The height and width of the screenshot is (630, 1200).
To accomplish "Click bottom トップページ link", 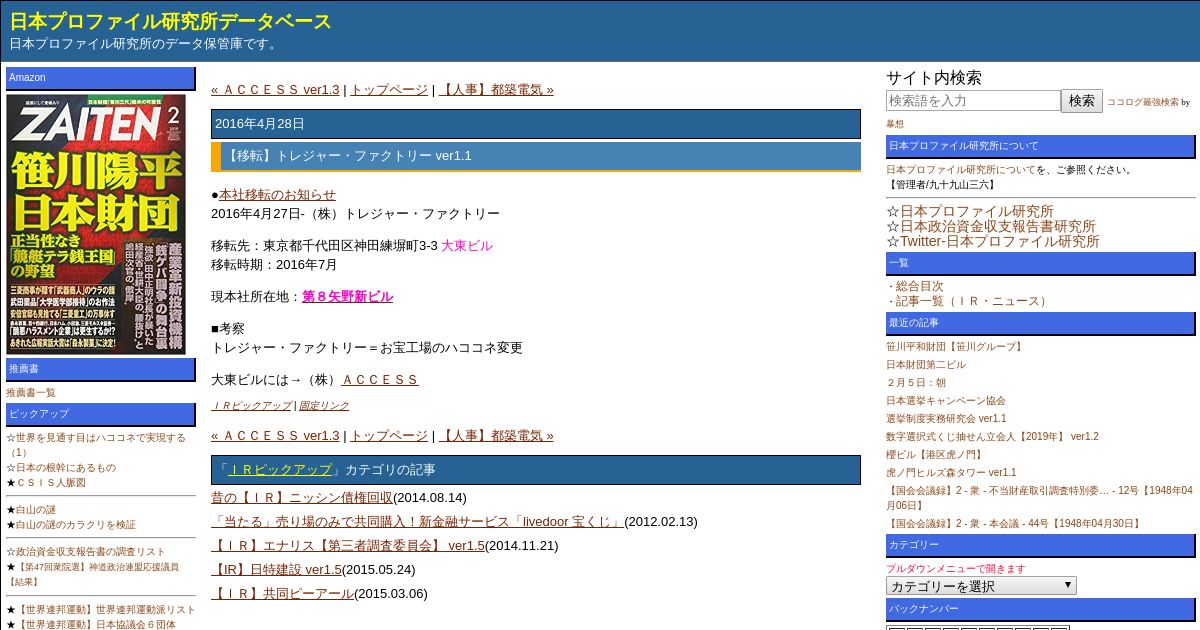I will [x=389, y=435].
